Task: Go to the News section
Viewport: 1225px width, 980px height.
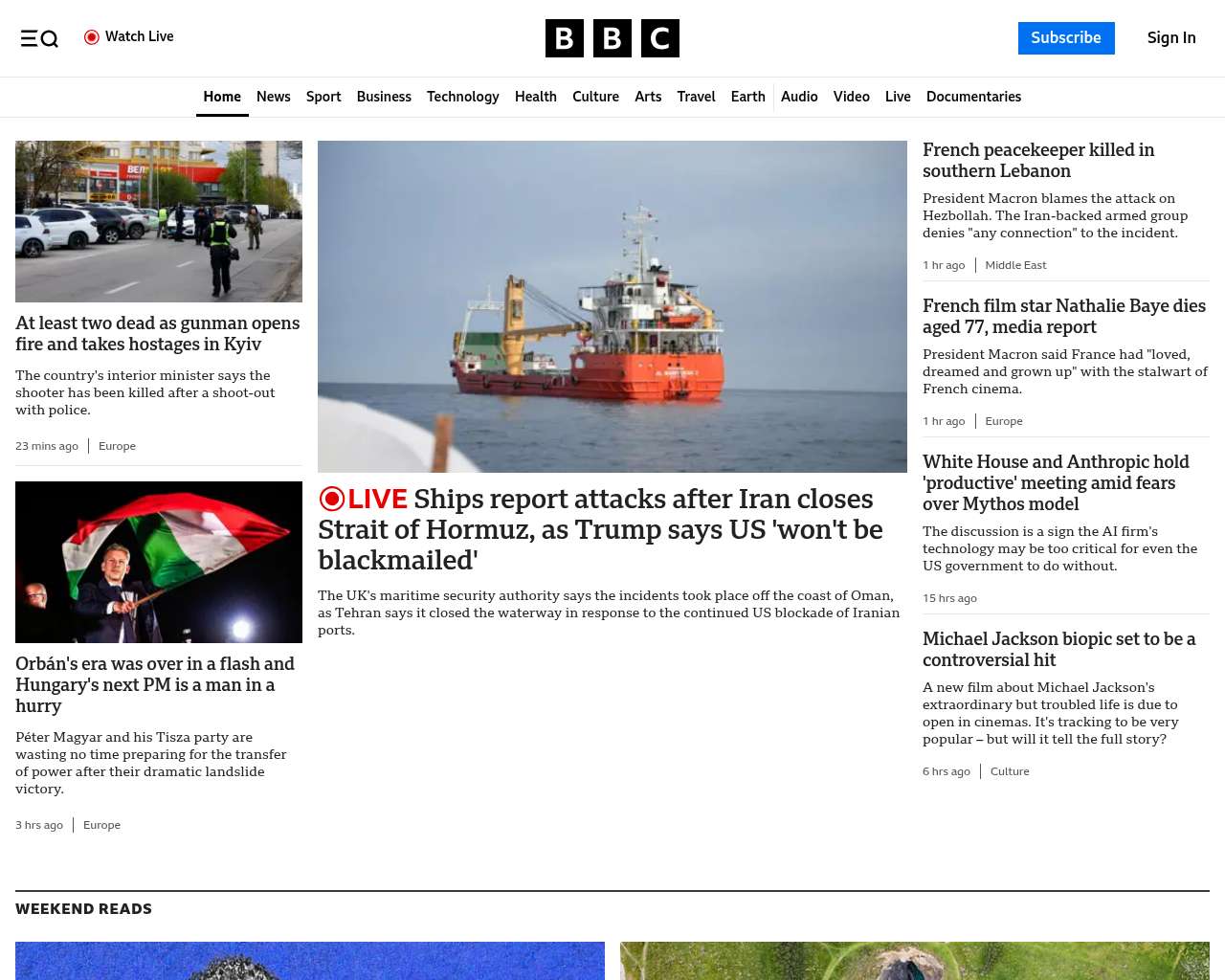Action: click(x=273, y=97)
